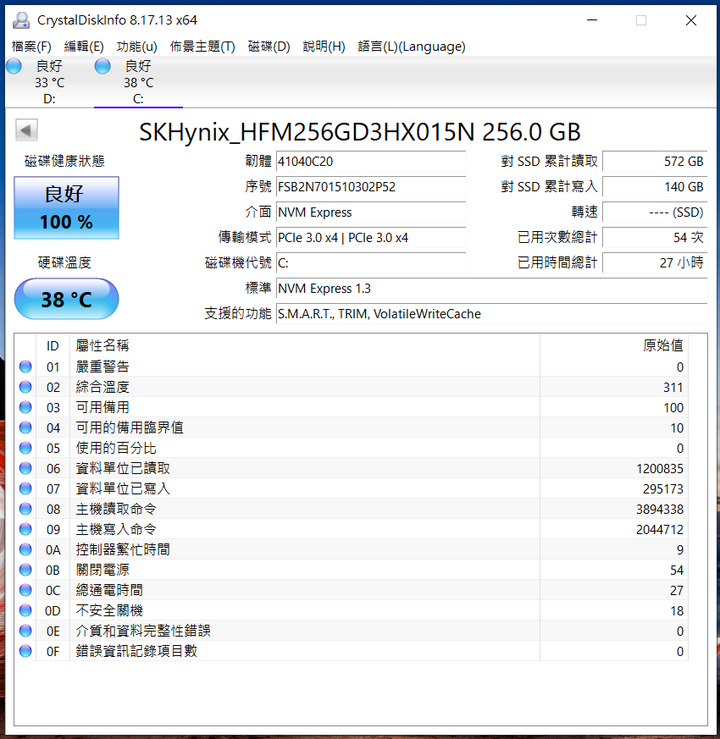Click status dot for attribute 05 使用的百分比
The width and height of the screenshot is (720, 739).
pyautogui.click(x=25, y=448)
